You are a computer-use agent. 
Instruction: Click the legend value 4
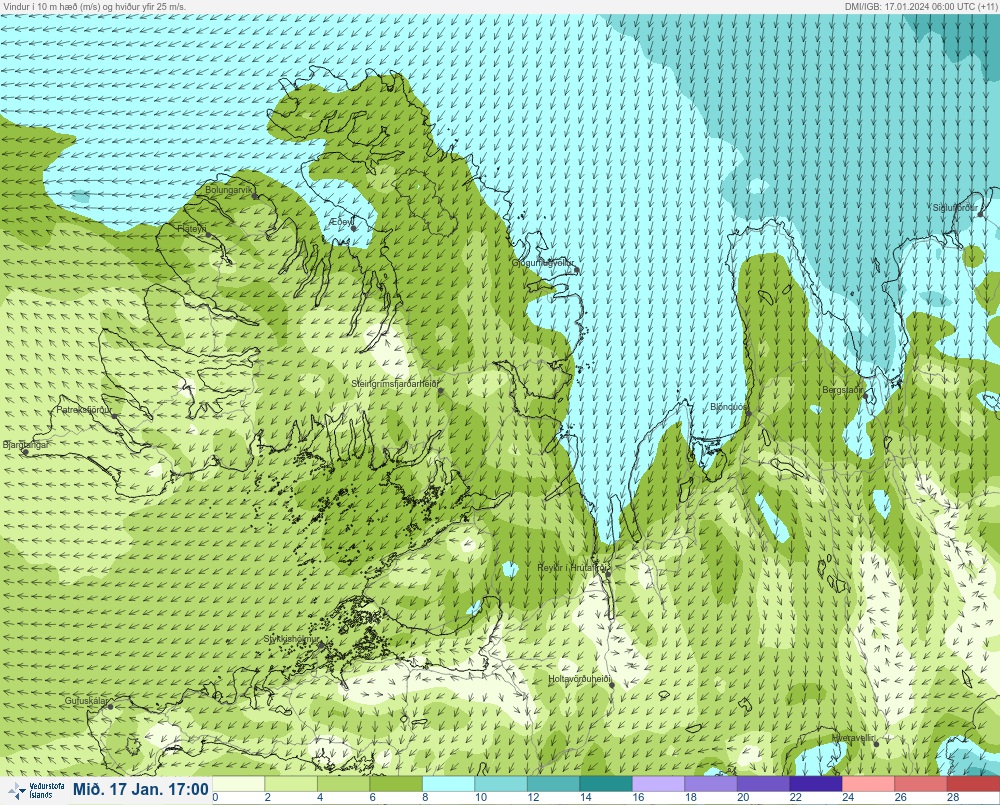click(x=320, y=797)
